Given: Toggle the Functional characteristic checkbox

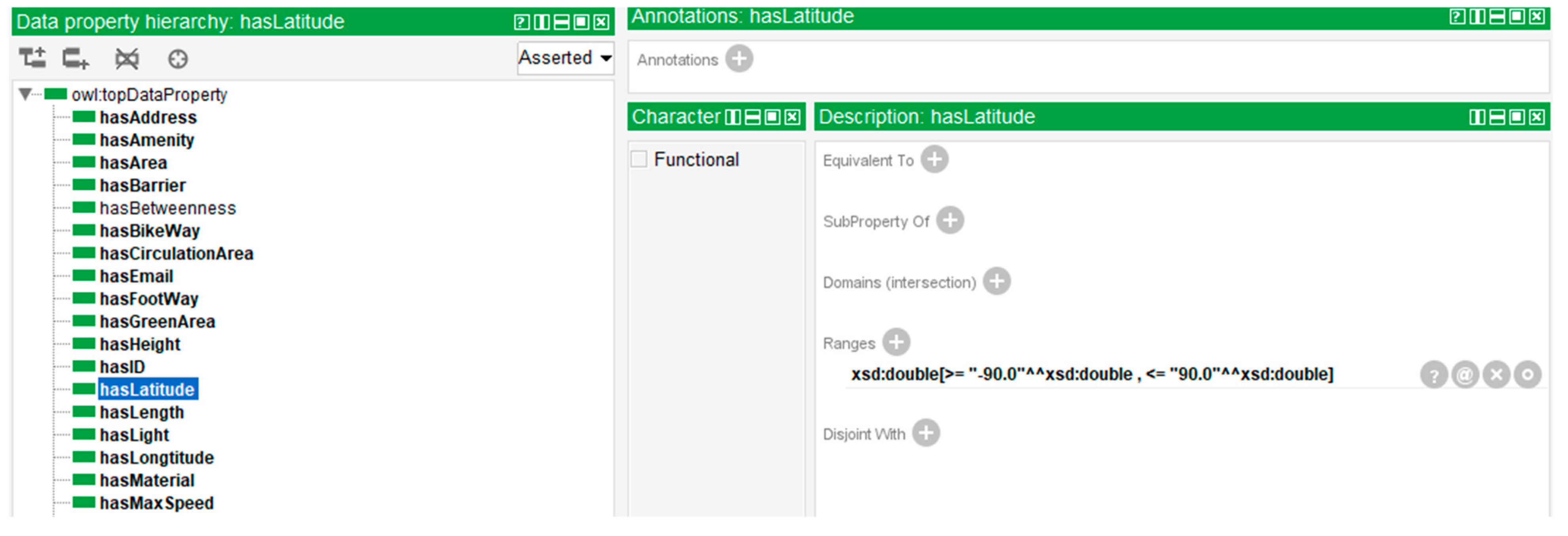Looking at the screenshot, I should [639, 160].
